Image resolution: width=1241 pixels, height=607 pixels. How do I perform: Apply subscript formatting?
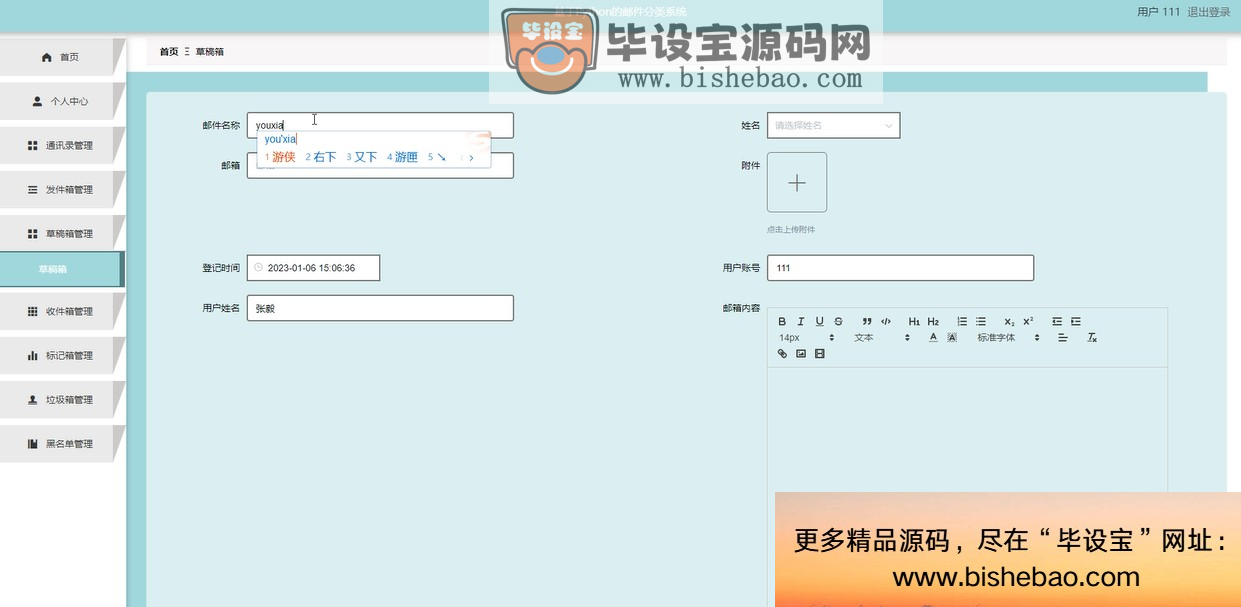[1009, 321]
